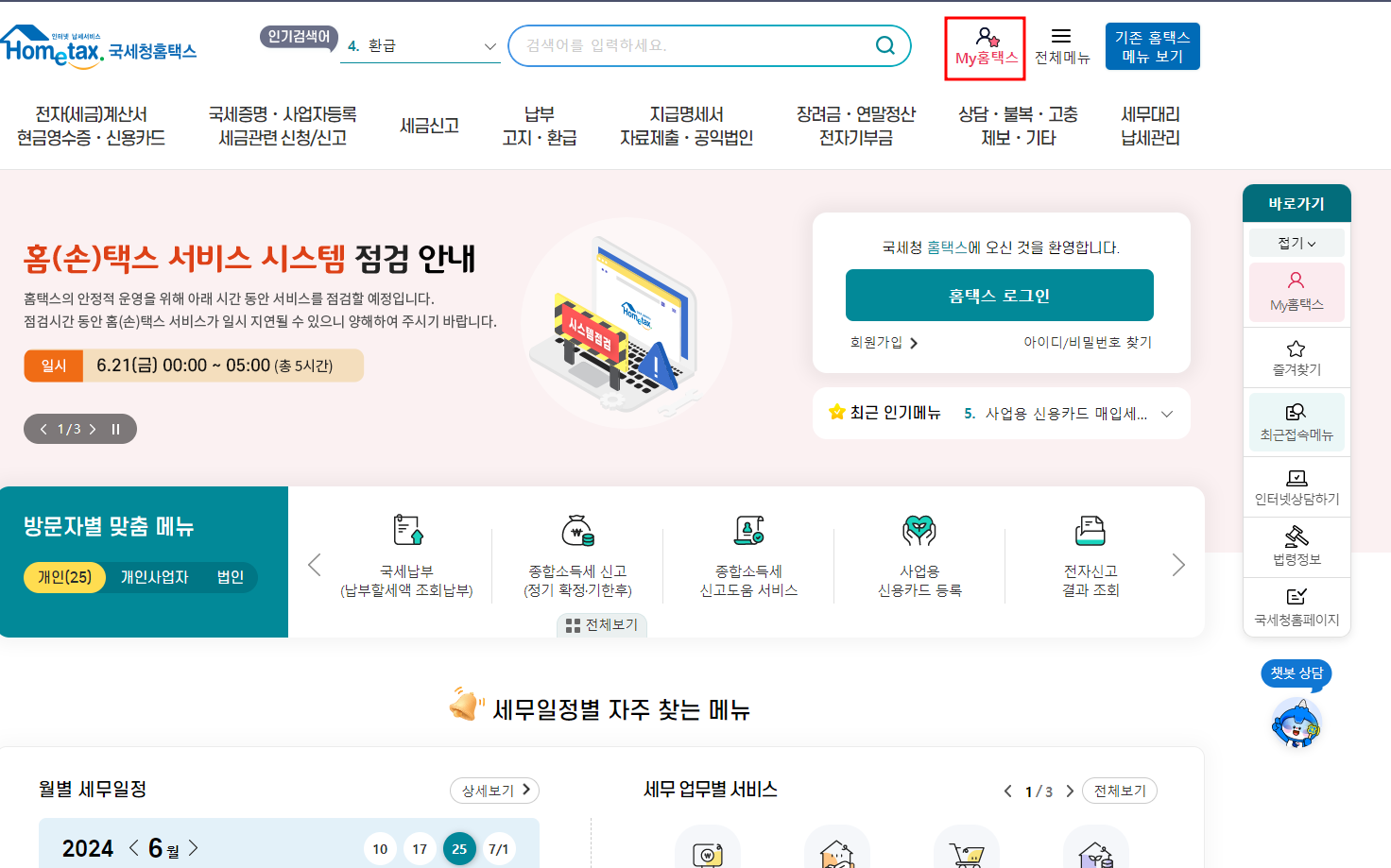Screen dimensions: 1391x868
Task: Click the 홈택스 로그인 button
Action: click(999, 295)
